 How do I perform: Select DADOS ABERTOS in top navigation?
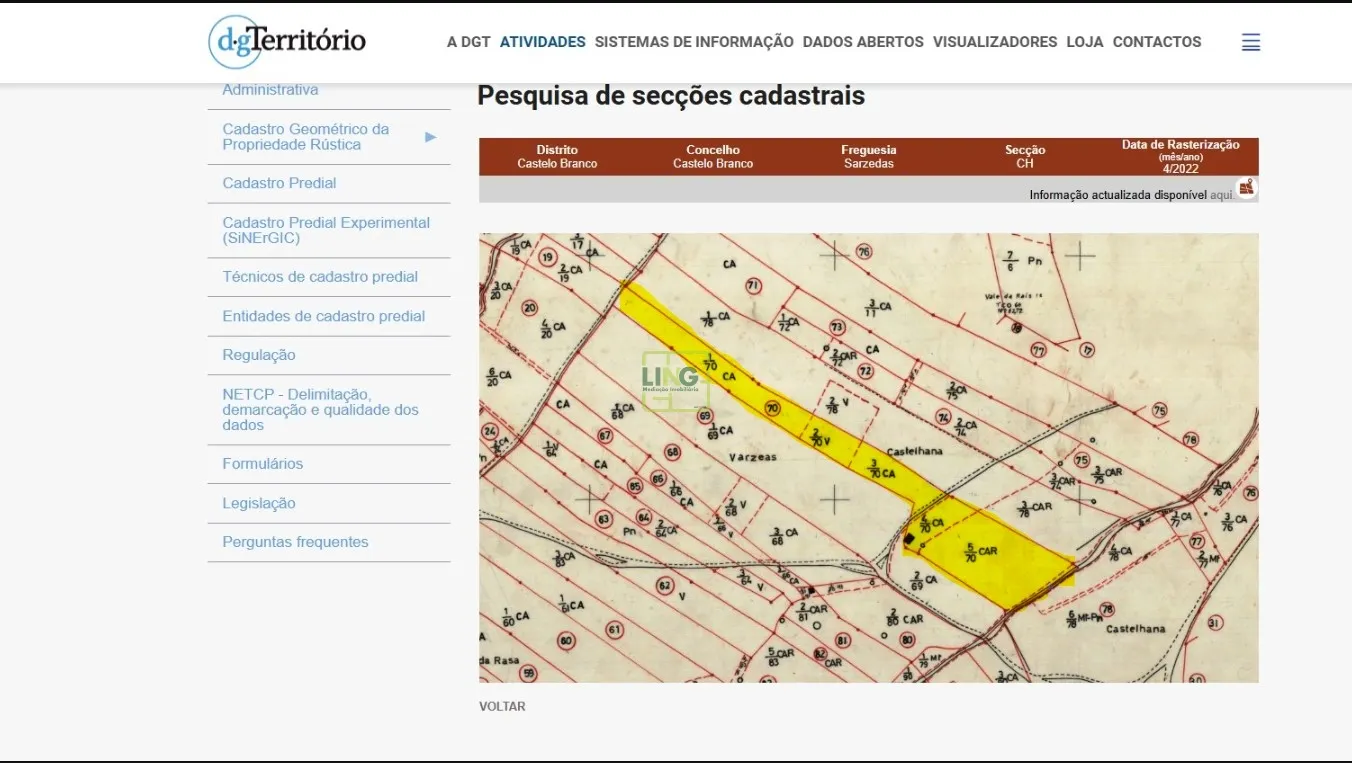tap(863, 42)
